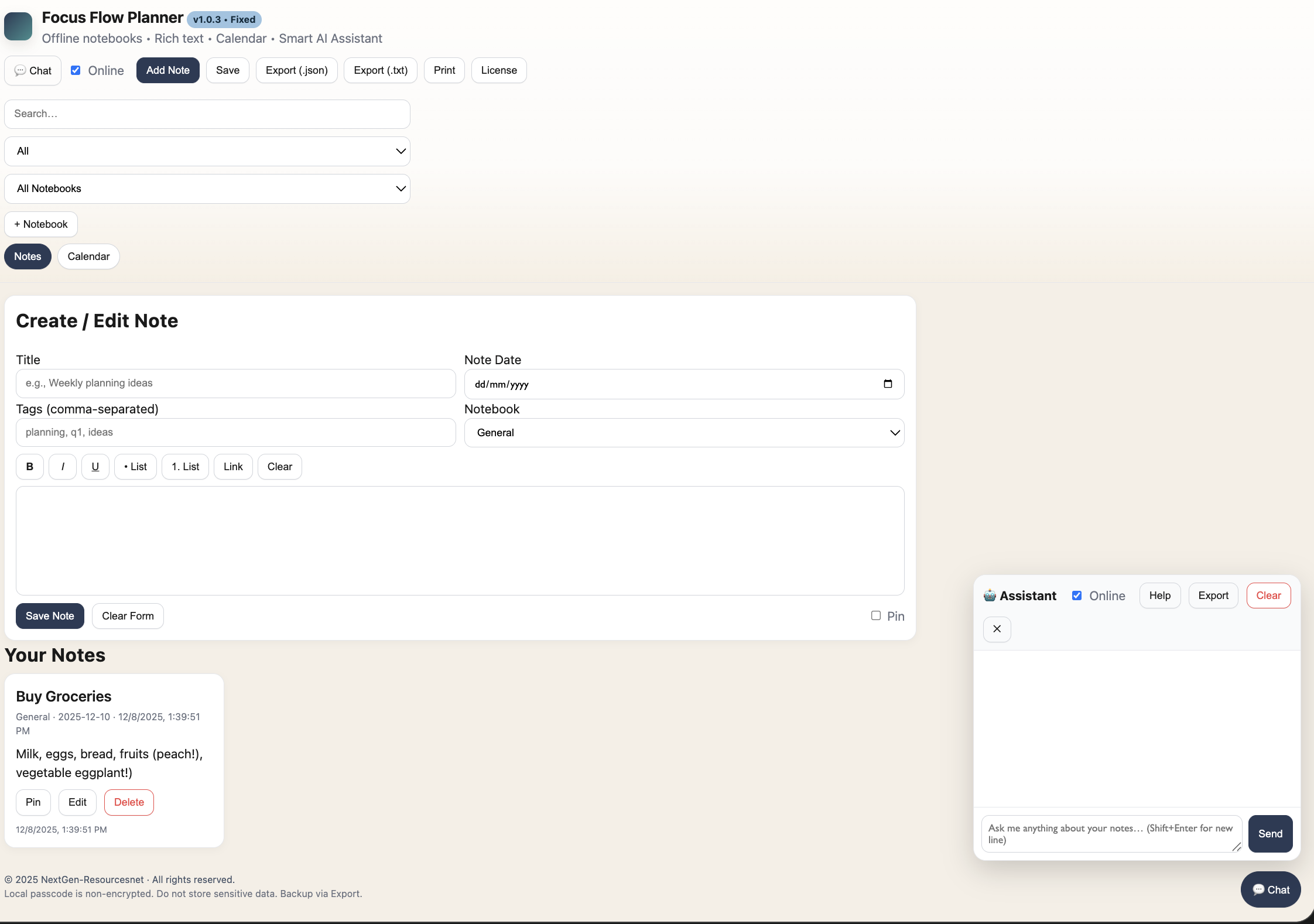1314x924 pixels.
Task: Insert a bullet list
Action: point(135,466)
